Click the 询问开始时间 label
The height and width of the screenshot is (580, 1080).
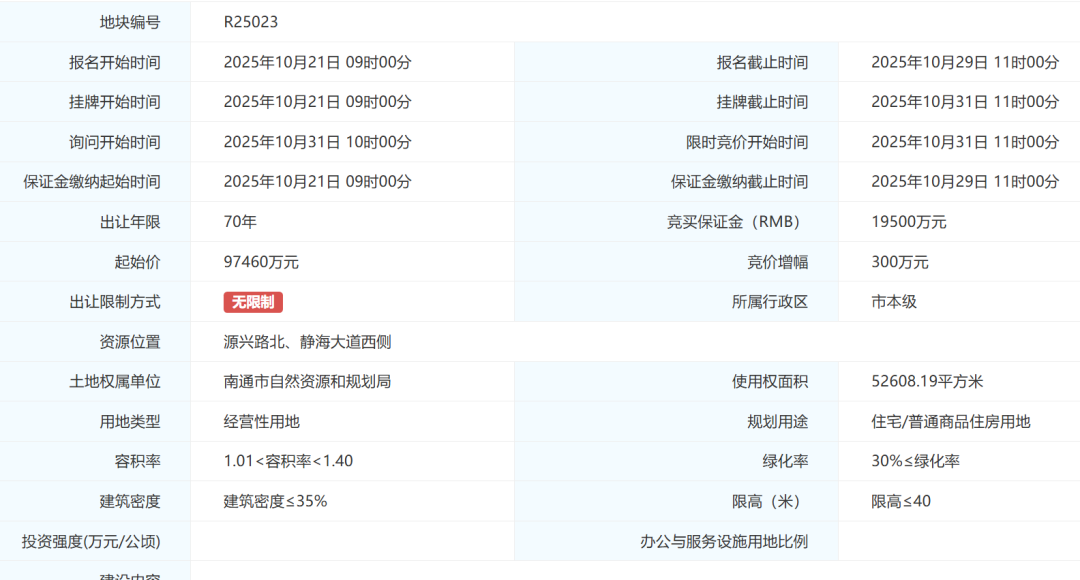coord(114,142)
